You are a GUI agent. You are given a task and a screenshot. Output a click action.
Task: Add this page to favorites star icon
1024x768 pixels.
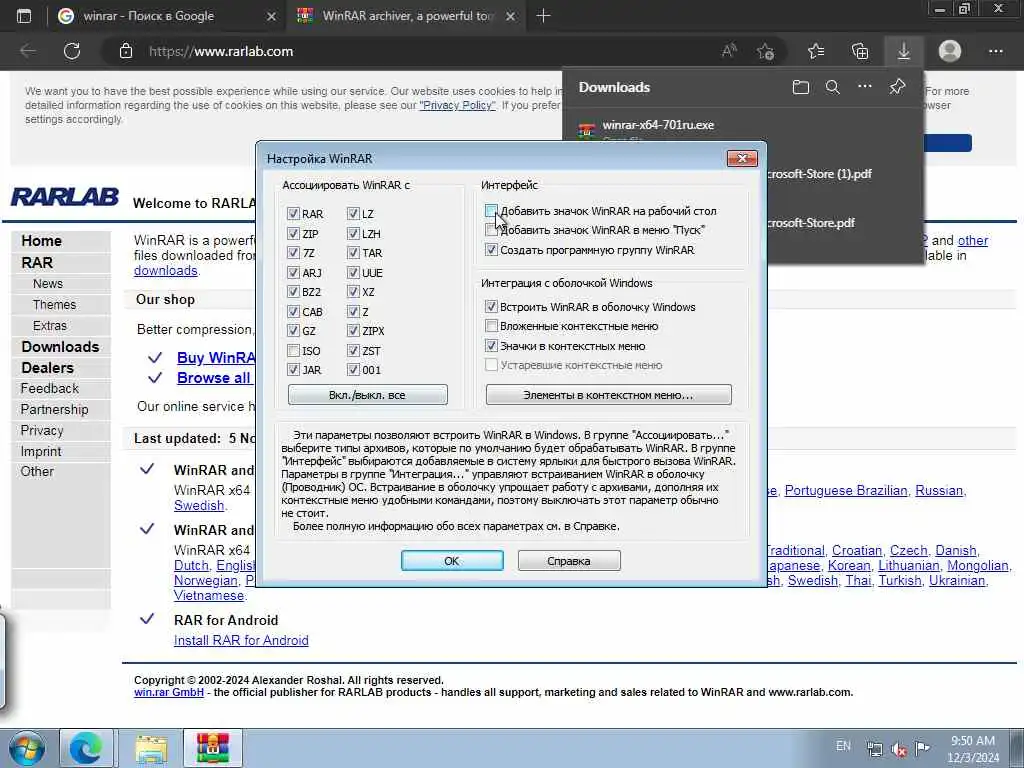pos(765,51)
